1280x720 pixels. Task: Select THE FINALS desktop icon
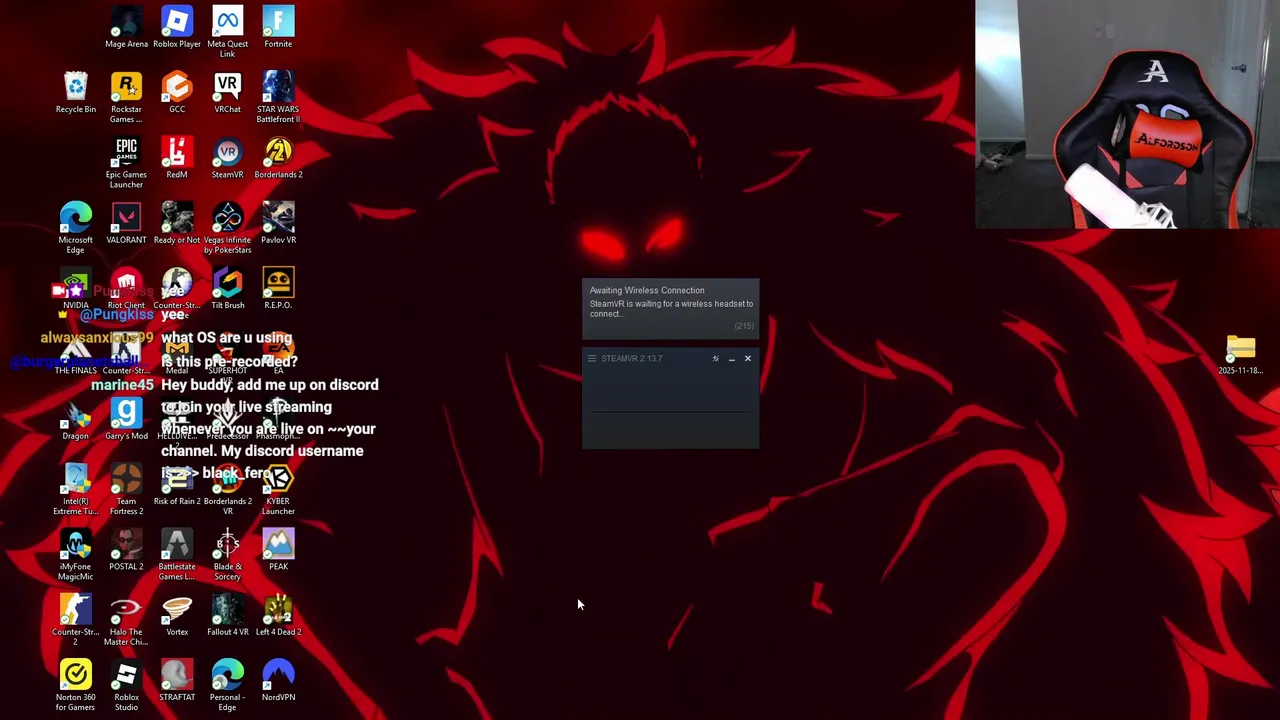tap(76, 354)
